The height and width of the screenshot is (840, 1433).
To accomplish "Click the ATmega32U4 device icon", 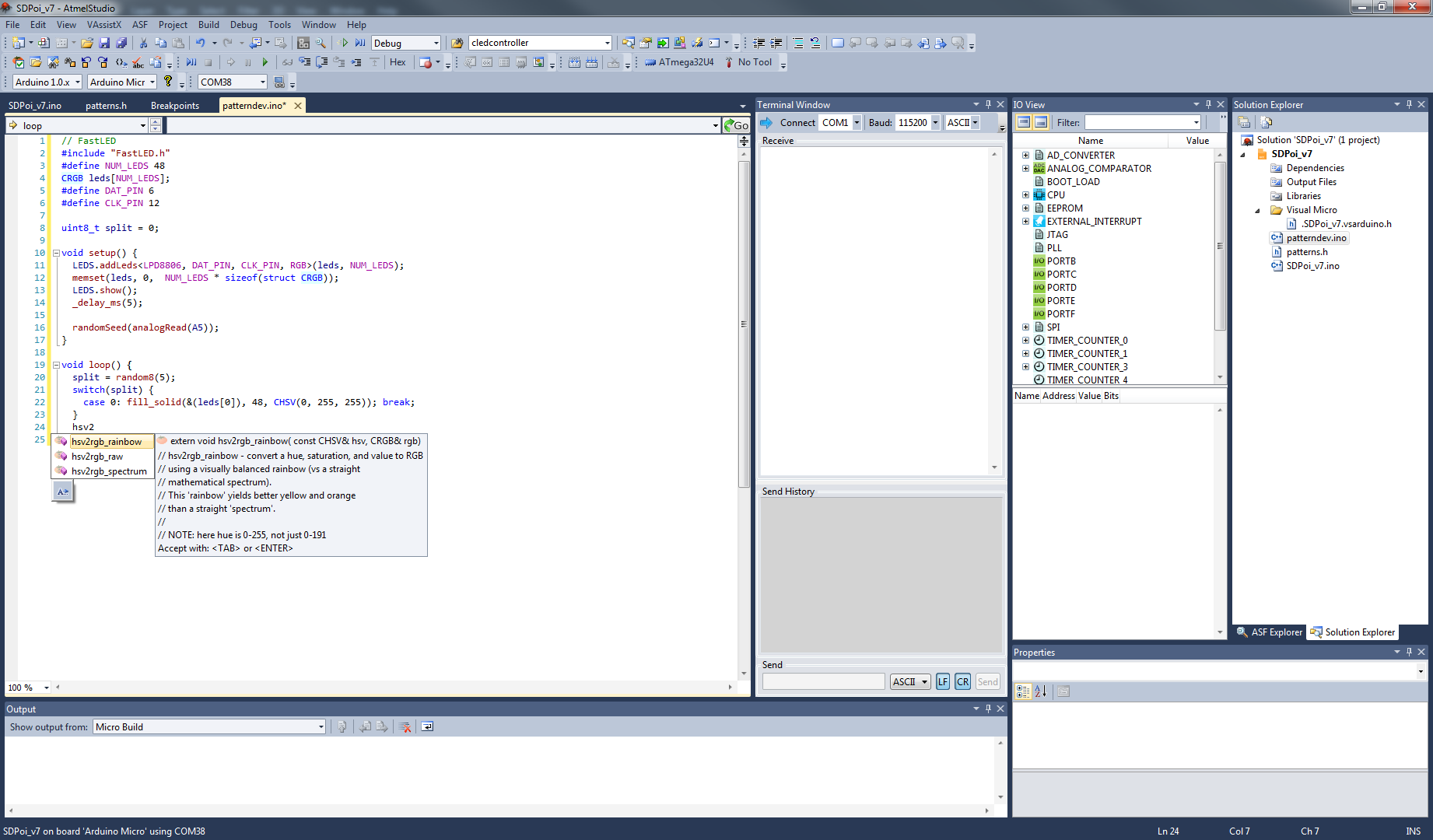I will pyautogui.click(x=650, y=62).
